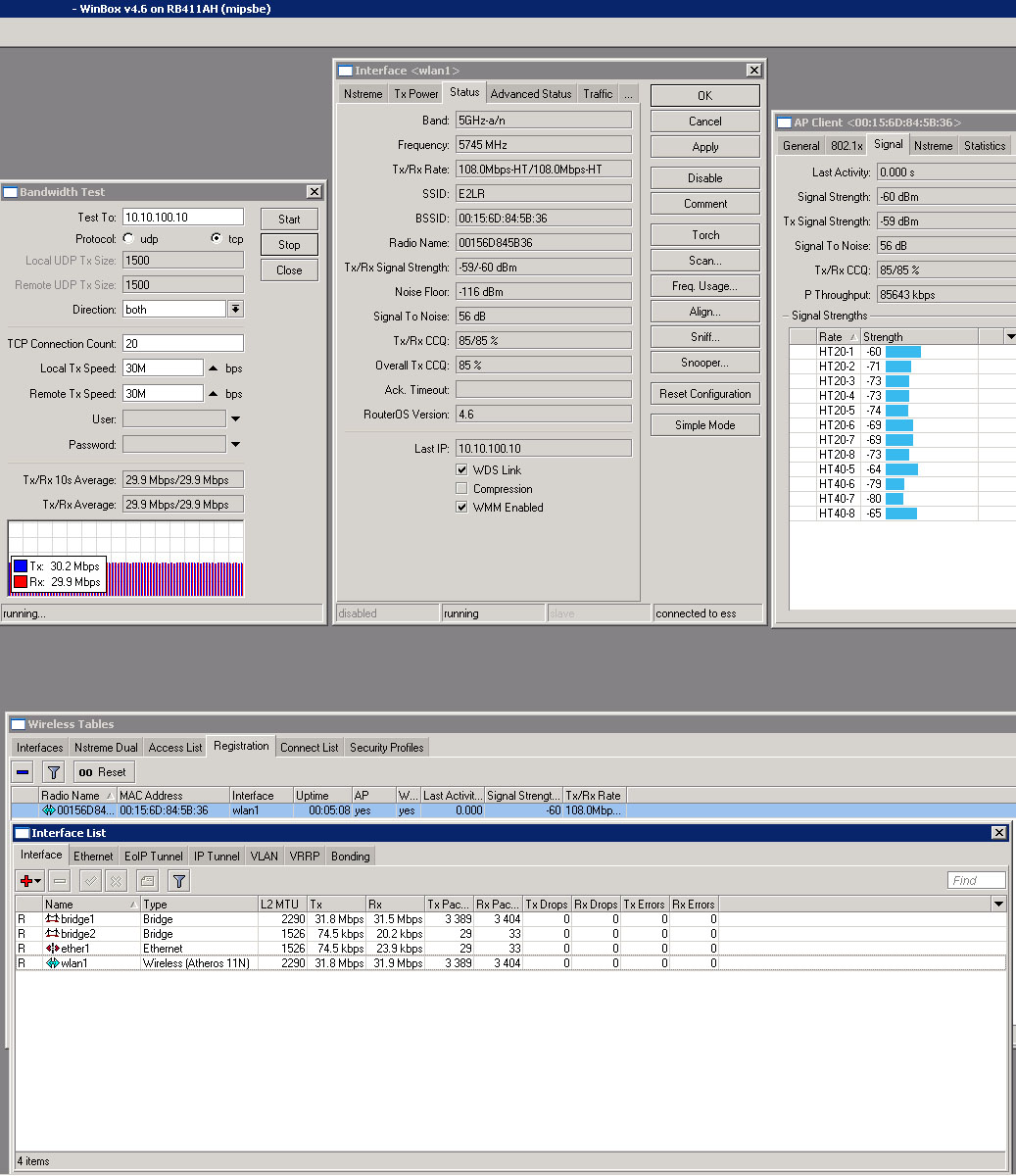Viewport: 1016px width, 1176px height.
Task: Click the Local Tx Speed up arrow
Action: click(x=214, y=368)
